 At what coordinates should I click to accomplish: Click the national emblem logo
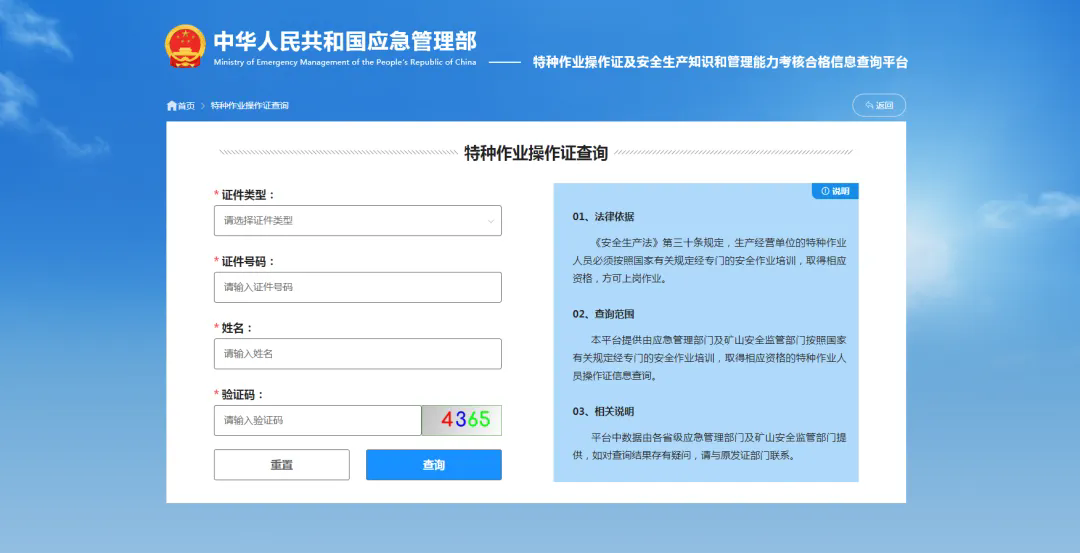185,46
